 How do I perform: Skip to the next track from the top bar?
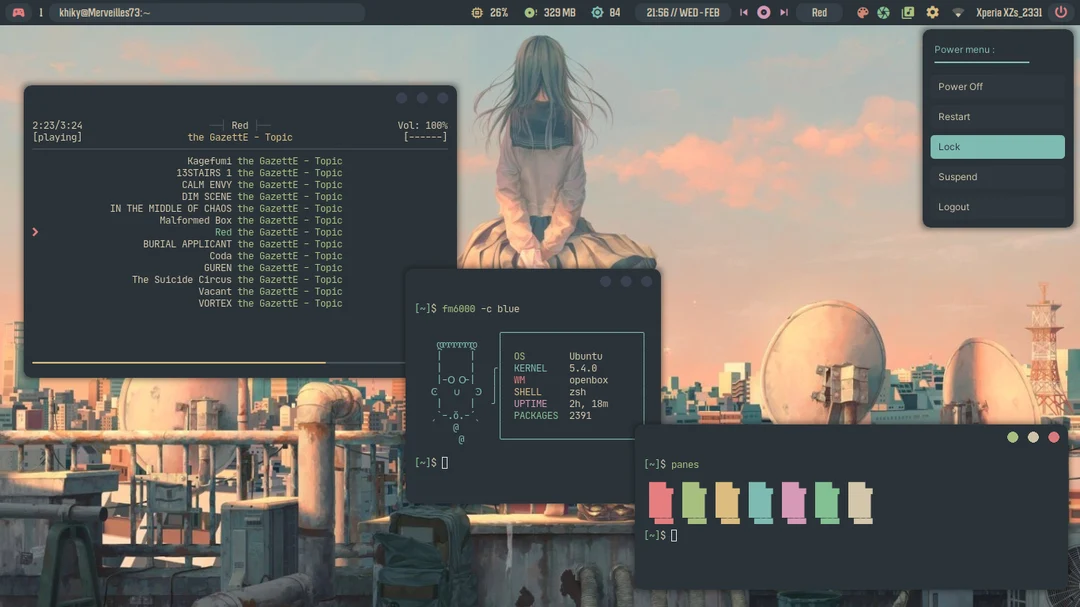click(x=783, y=12)
